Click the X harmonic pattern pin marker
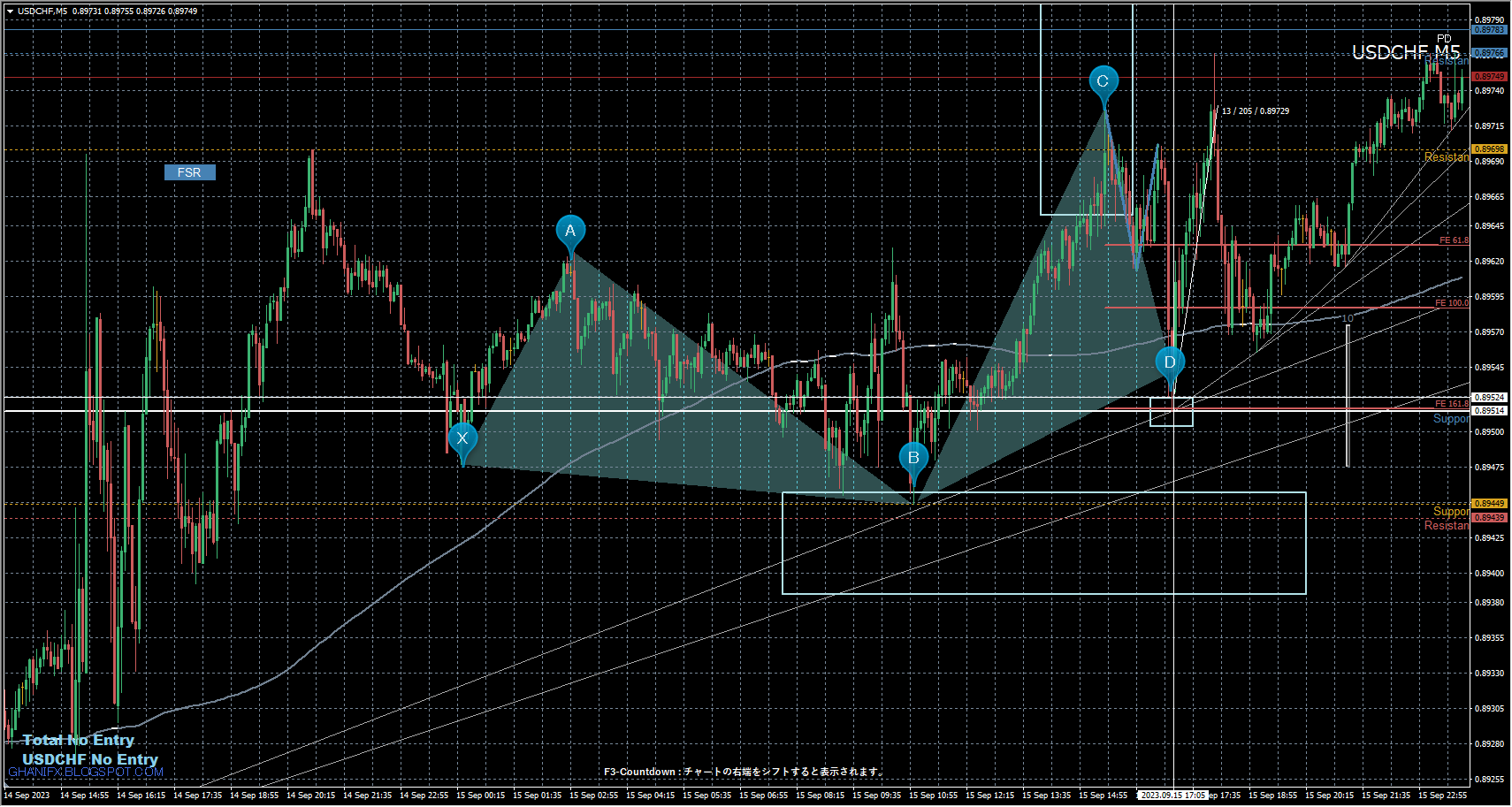The height and width of the screenshot is (807, 1512). [x=462, y=438]
